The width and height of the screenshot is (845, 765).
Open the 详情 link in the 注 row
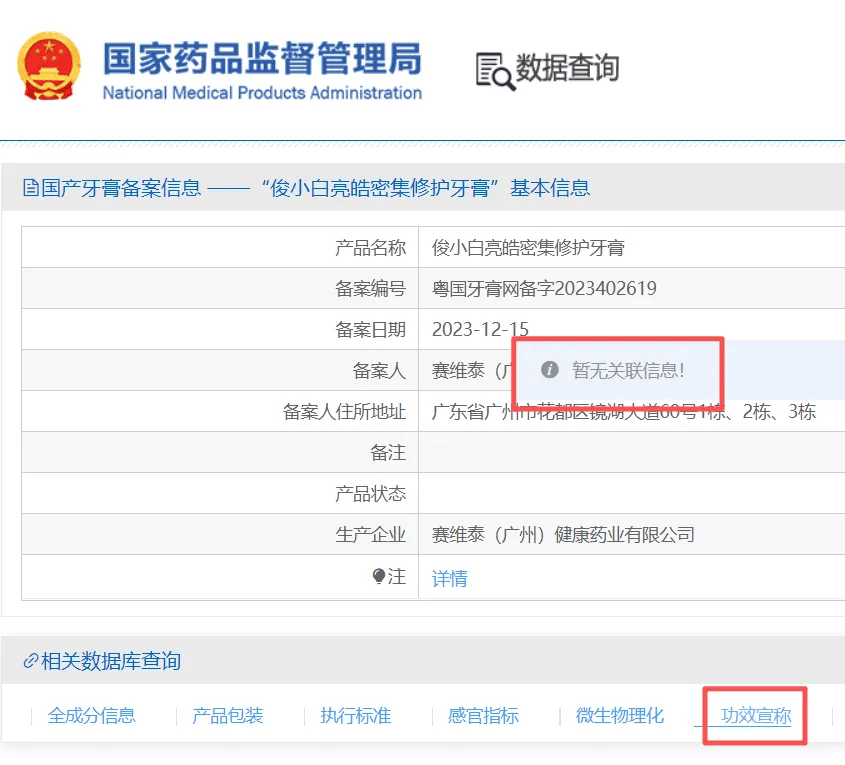(449, 577)
